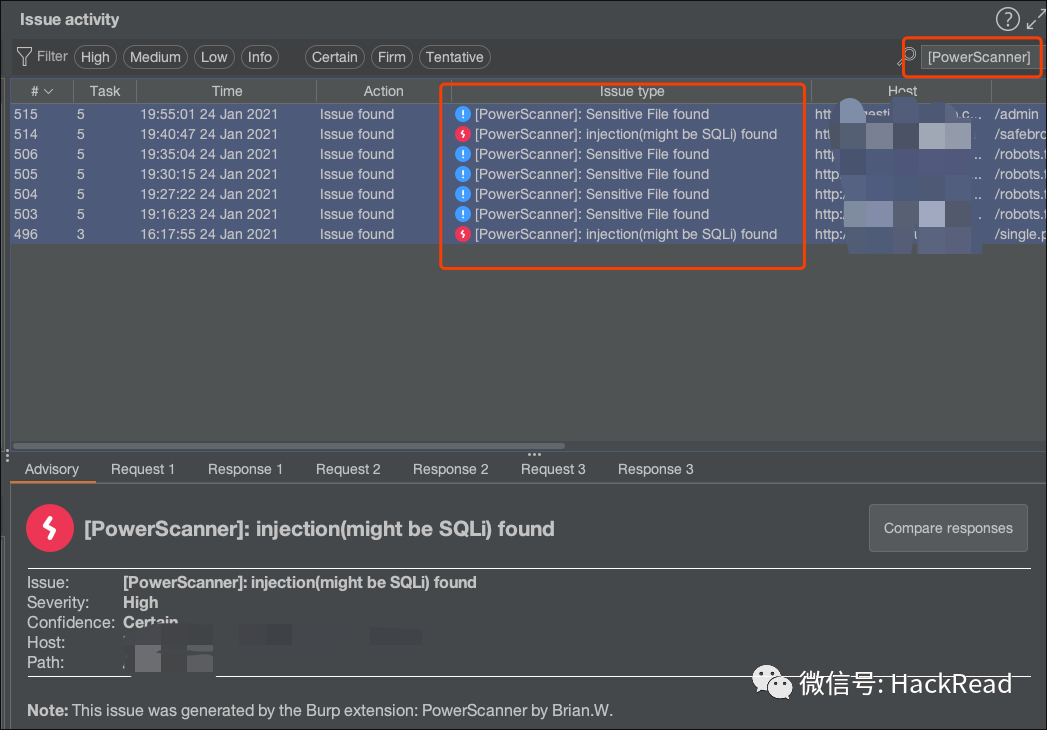Sort by the Time column header
The width and height of the screenshot is (1047, 730).
pyautogui.click(x=227, y=91)
